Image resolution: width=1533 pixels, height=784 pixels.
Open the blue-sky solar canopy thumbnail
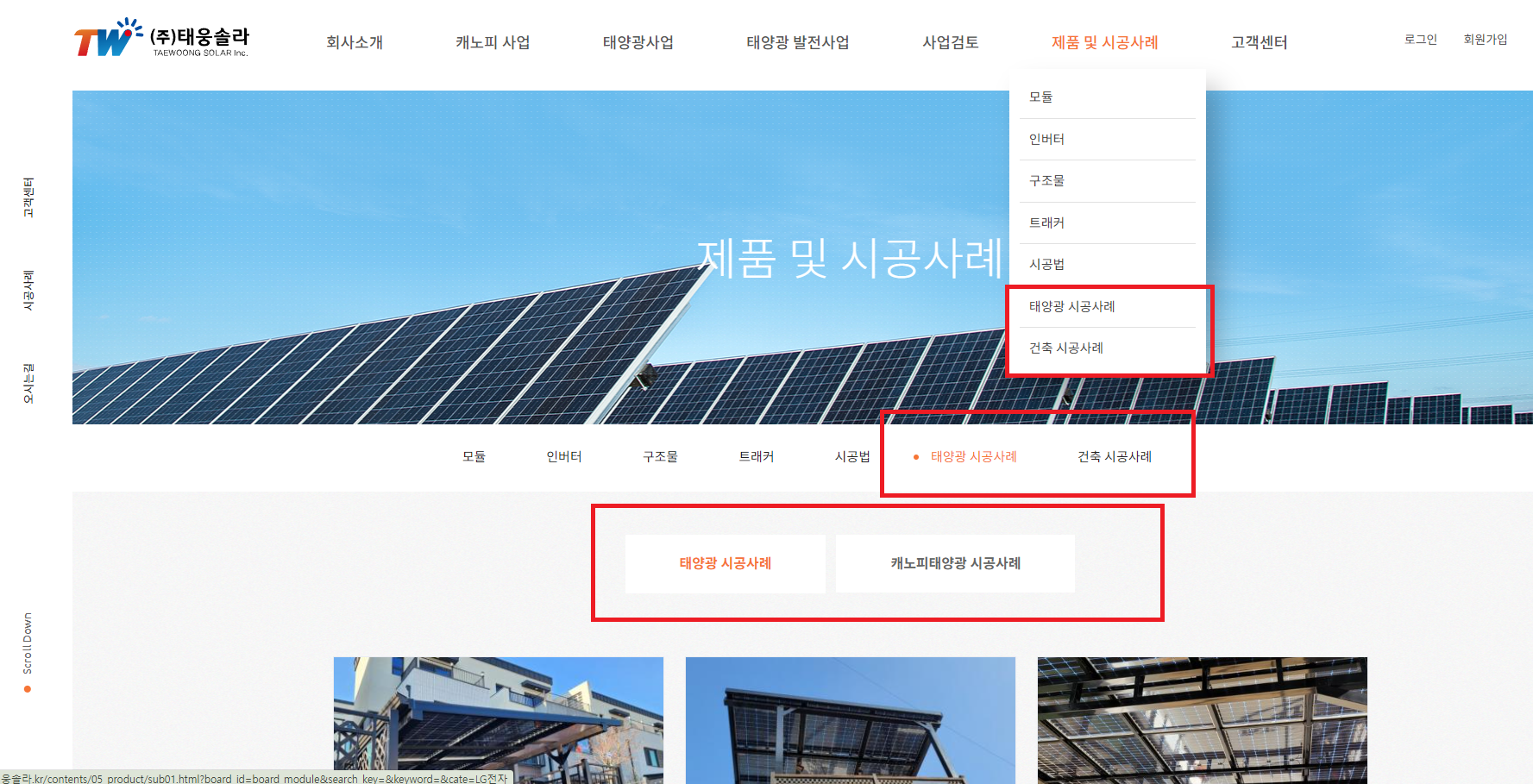click(x=851, y=720)
